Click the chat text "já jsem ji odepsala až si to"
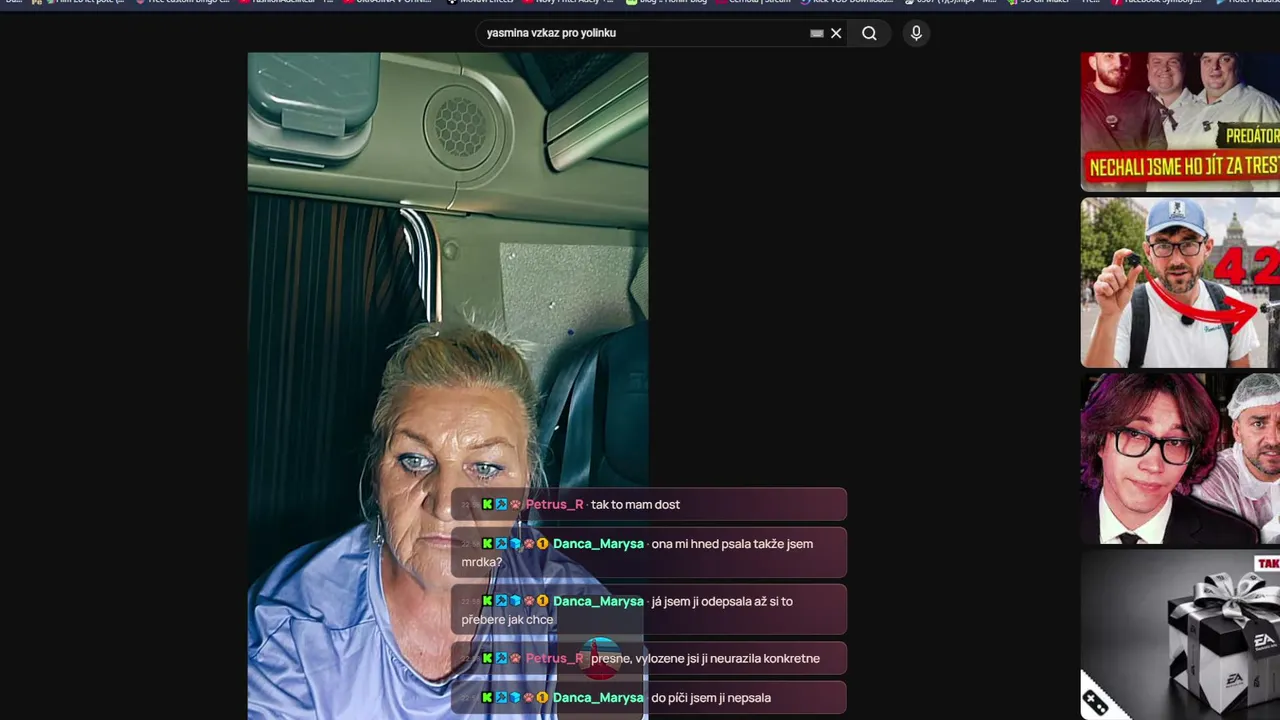The width and height of the screenshot is (1280, 720). pos(722,601)
